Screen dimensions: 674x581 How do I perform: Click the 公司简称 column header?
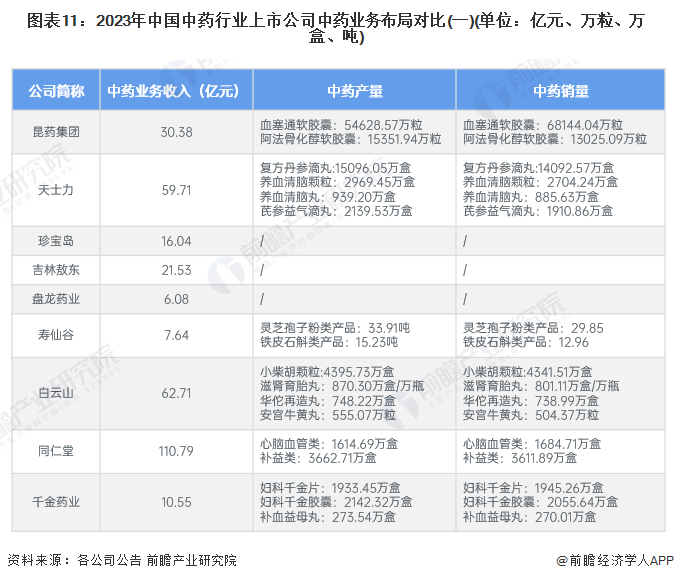click(56, 91)
